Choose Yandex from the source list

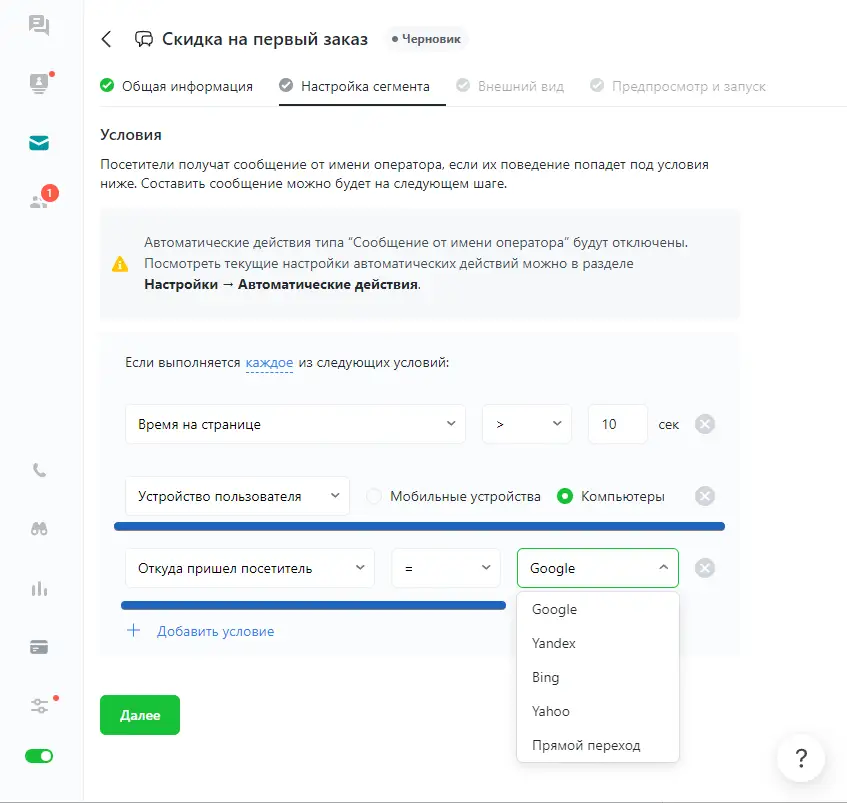[554, 644]
